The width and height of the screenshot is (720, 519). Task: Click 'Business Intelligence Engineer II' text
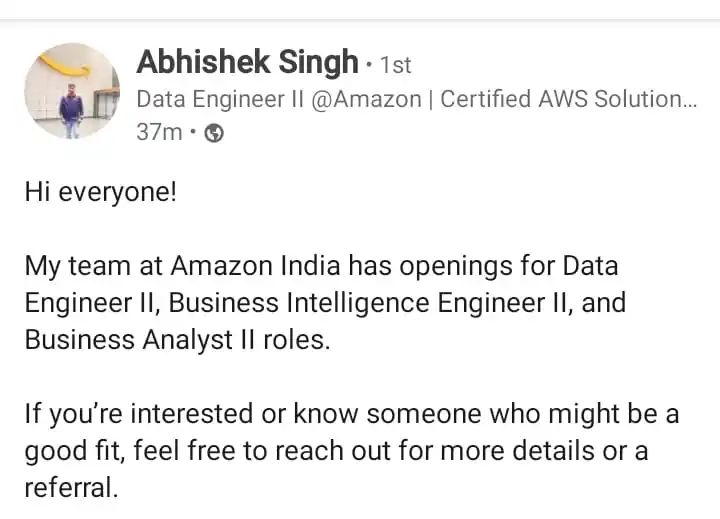(x=357, y=304)
